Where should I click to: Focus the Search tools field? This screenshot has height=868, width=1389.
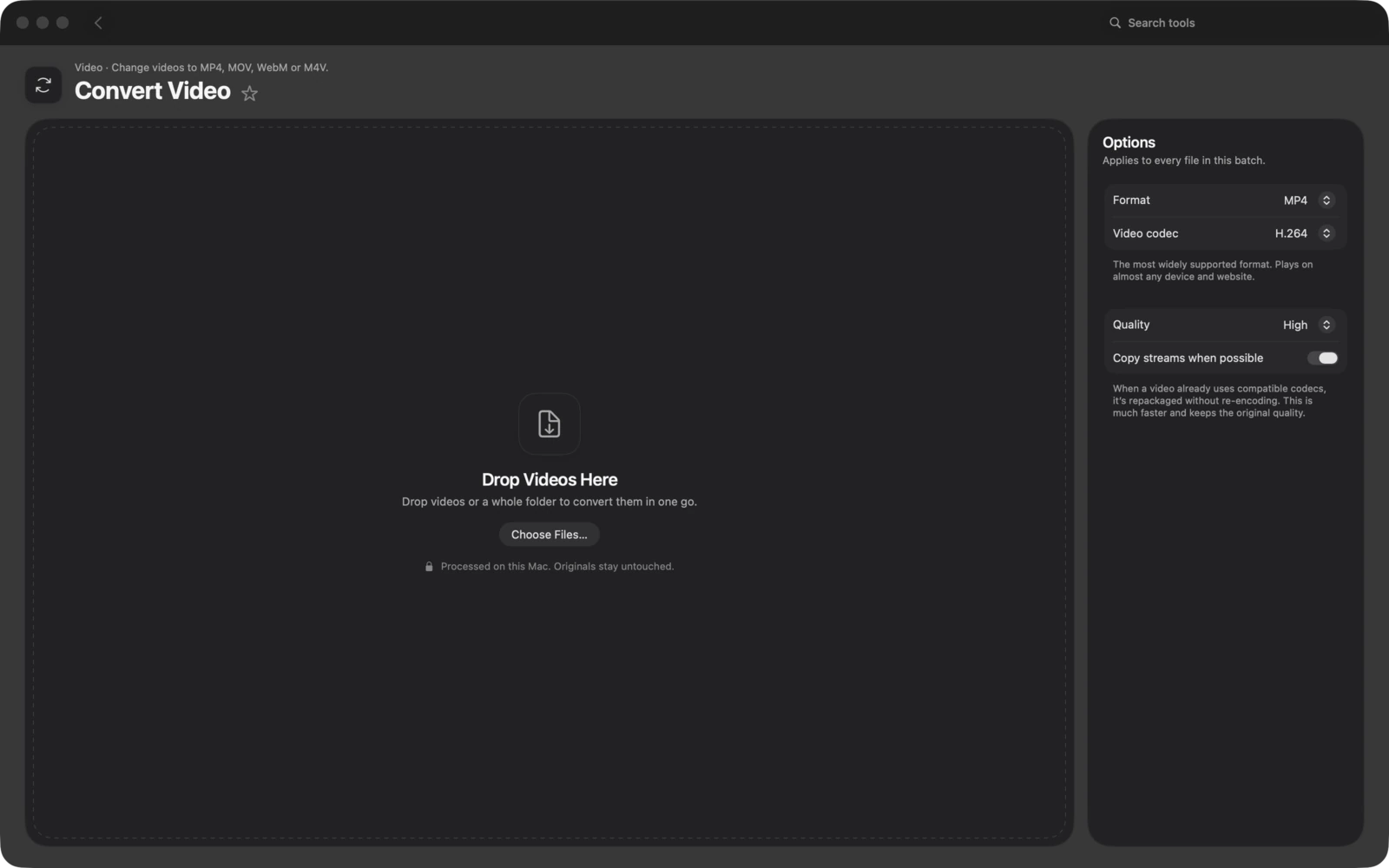(1235, 23)
